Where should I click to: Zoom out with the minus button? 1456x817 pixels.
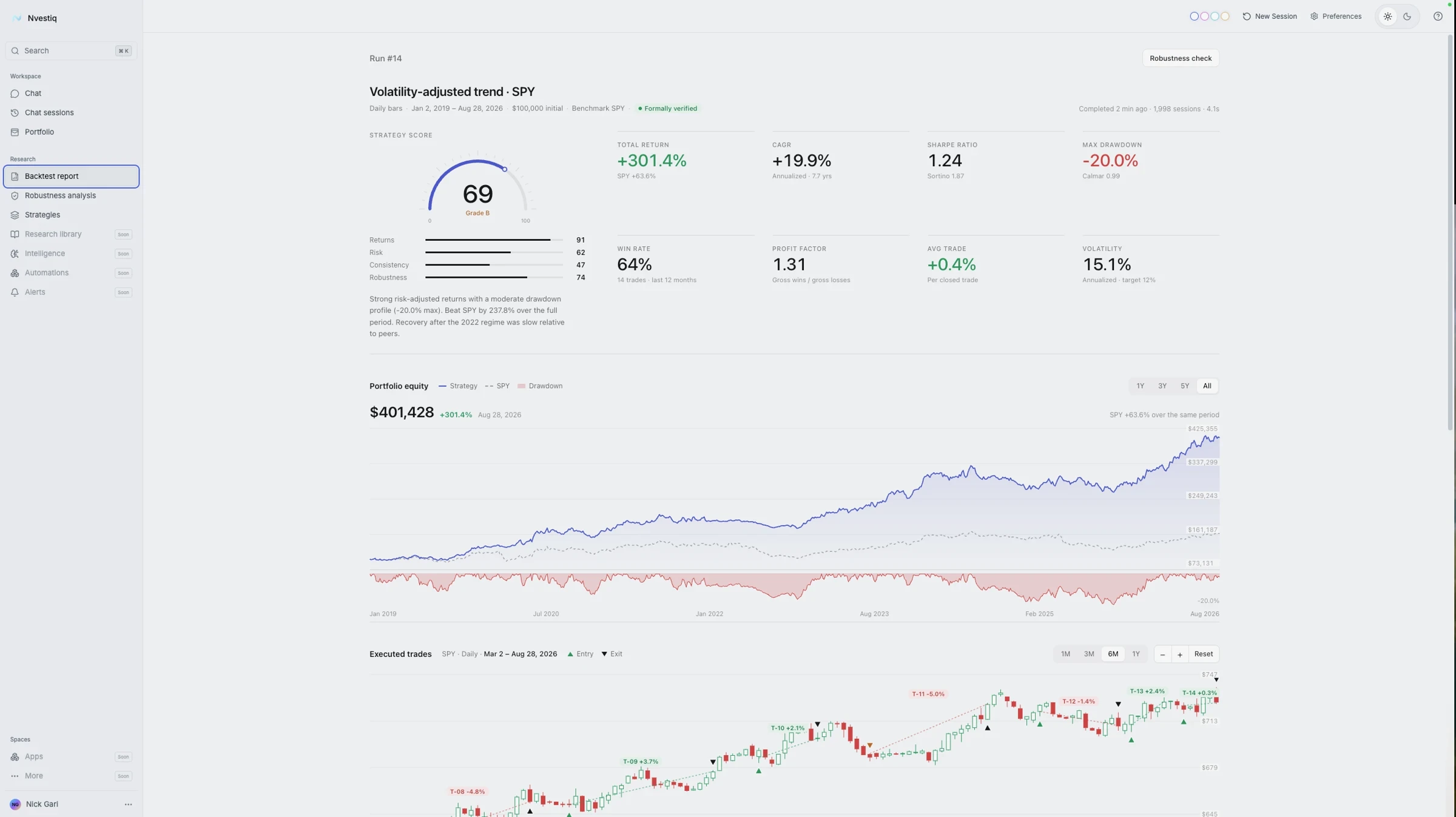tap(1162, 654)
